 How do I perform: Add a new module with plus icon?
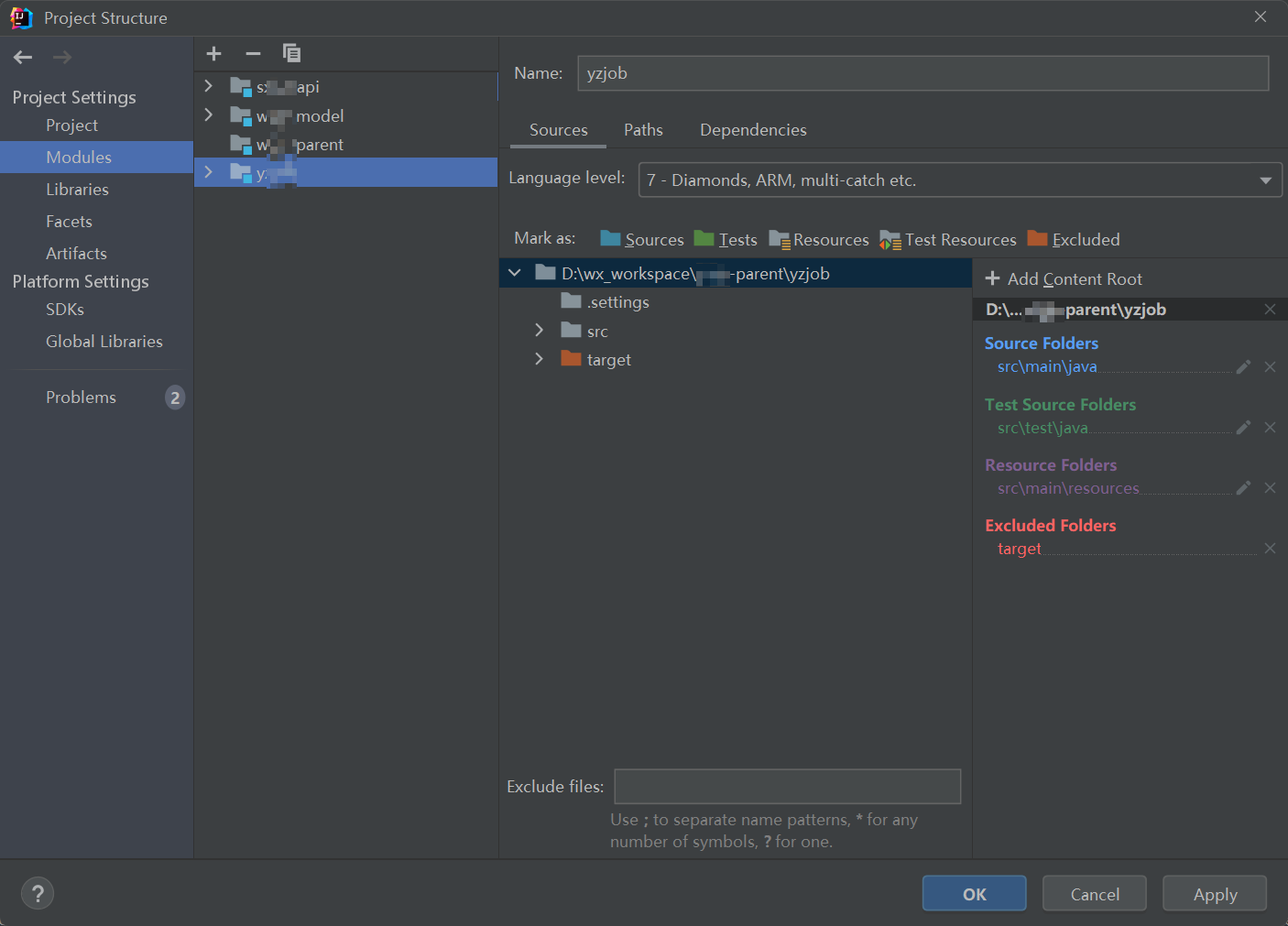[x=213, y=53]
